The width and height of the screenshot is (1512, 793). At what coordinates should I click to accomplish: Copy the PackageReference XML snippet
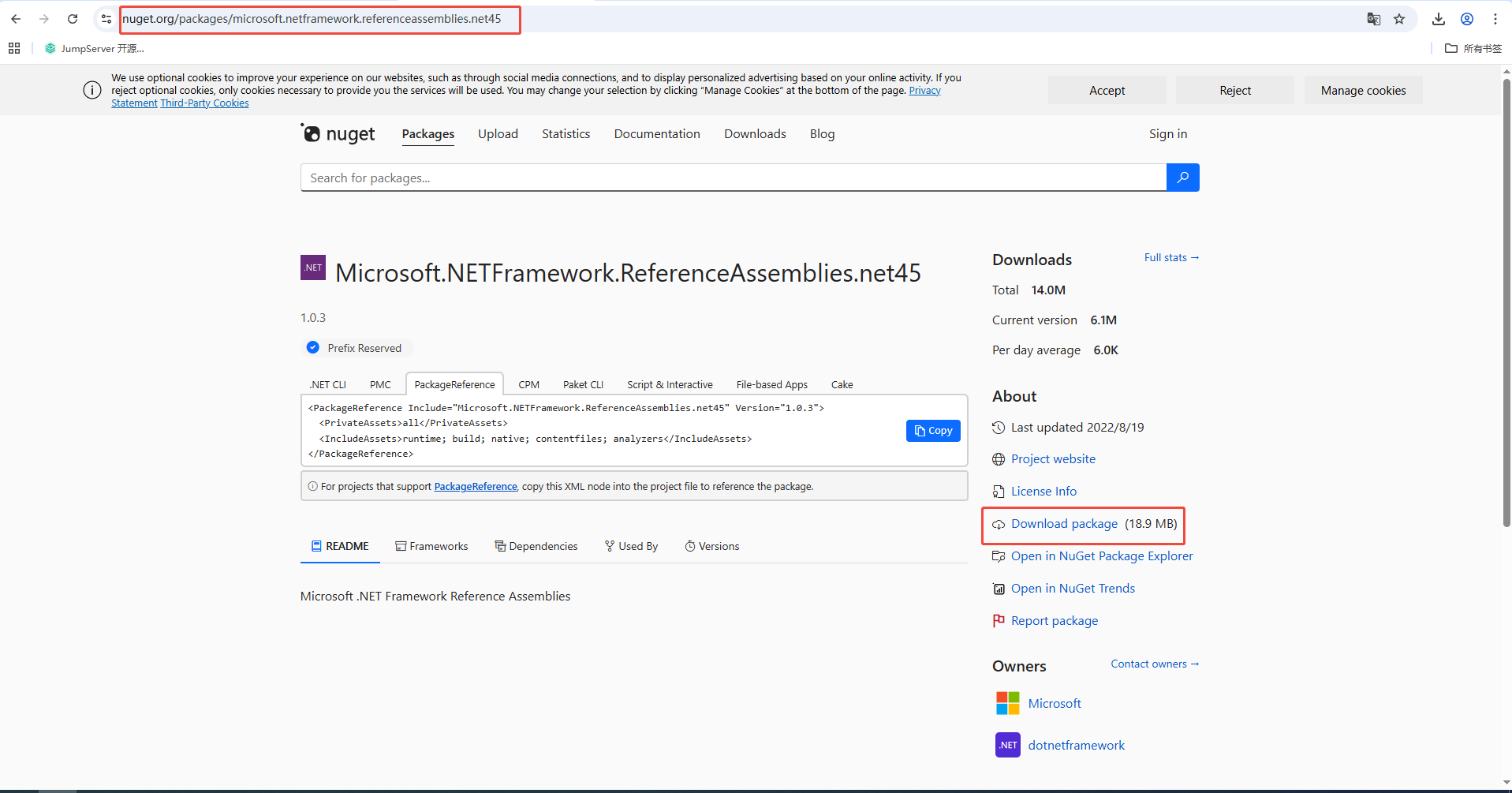click(x=932, y=430)
